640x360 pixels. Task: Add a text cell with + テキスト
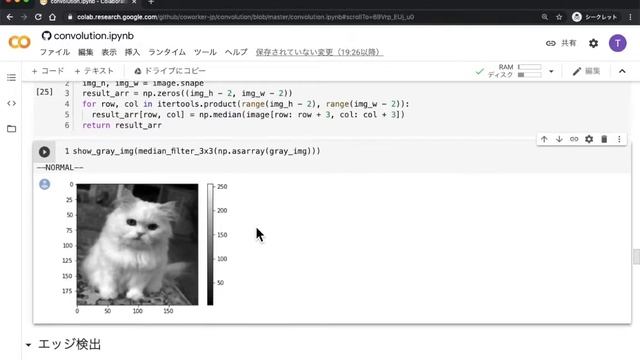(x=94, y=71)
